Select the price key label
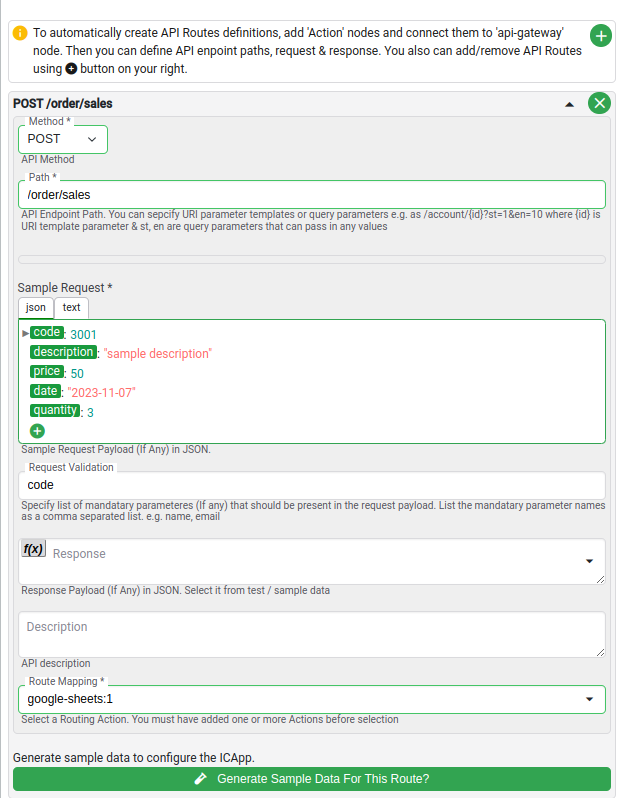618x798 pixels. (47, 371)
